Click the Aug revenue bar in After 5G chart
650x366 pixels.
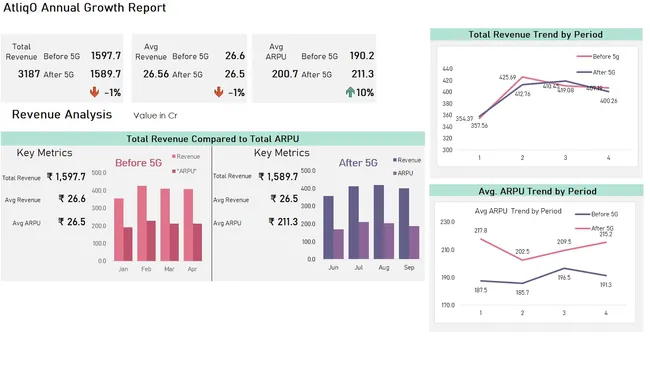tap(379, 222)
